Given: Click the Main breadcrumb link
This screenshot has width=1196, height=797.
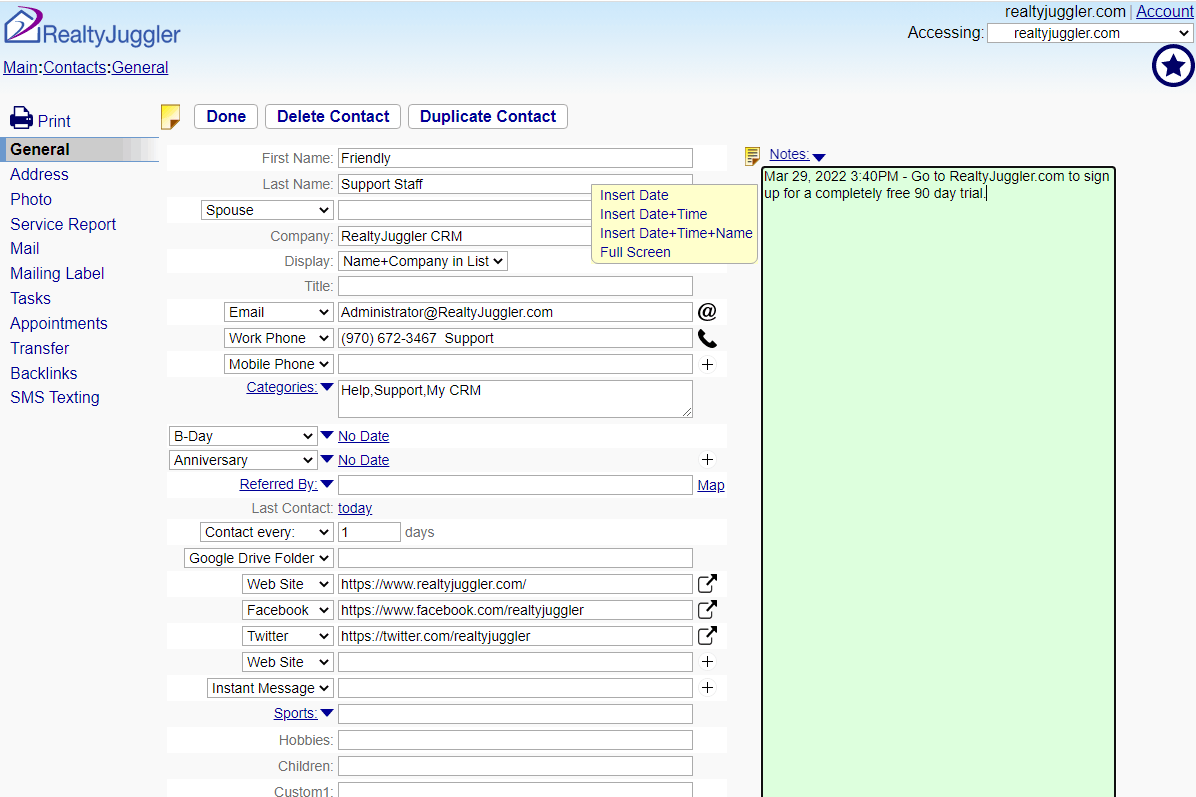Looking at the screenshot, I should pyautogui.click(x=21, y=67).
